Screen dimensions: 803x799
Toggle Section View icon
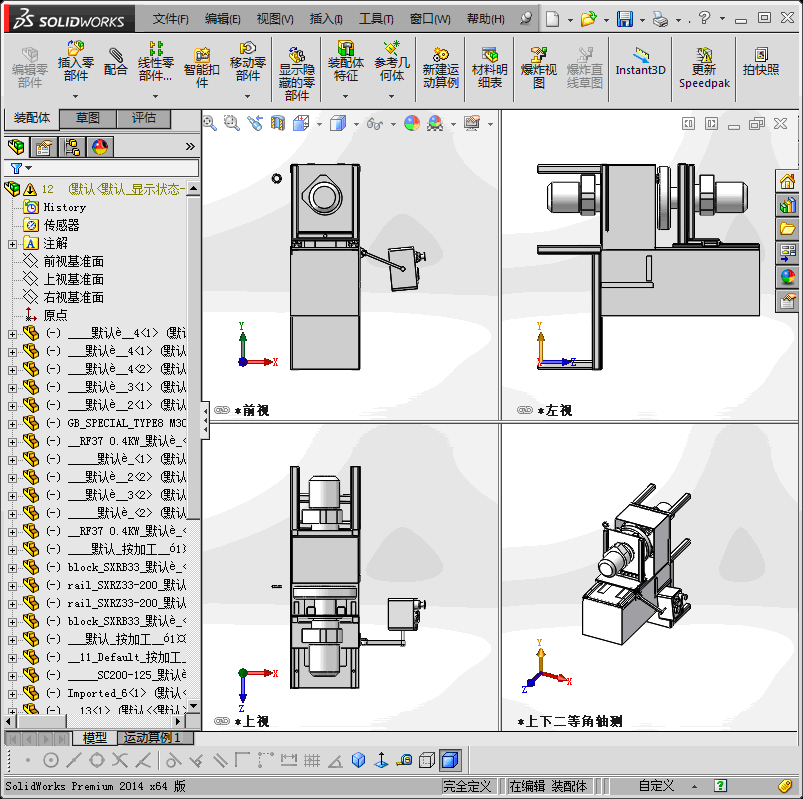(278, 123)
